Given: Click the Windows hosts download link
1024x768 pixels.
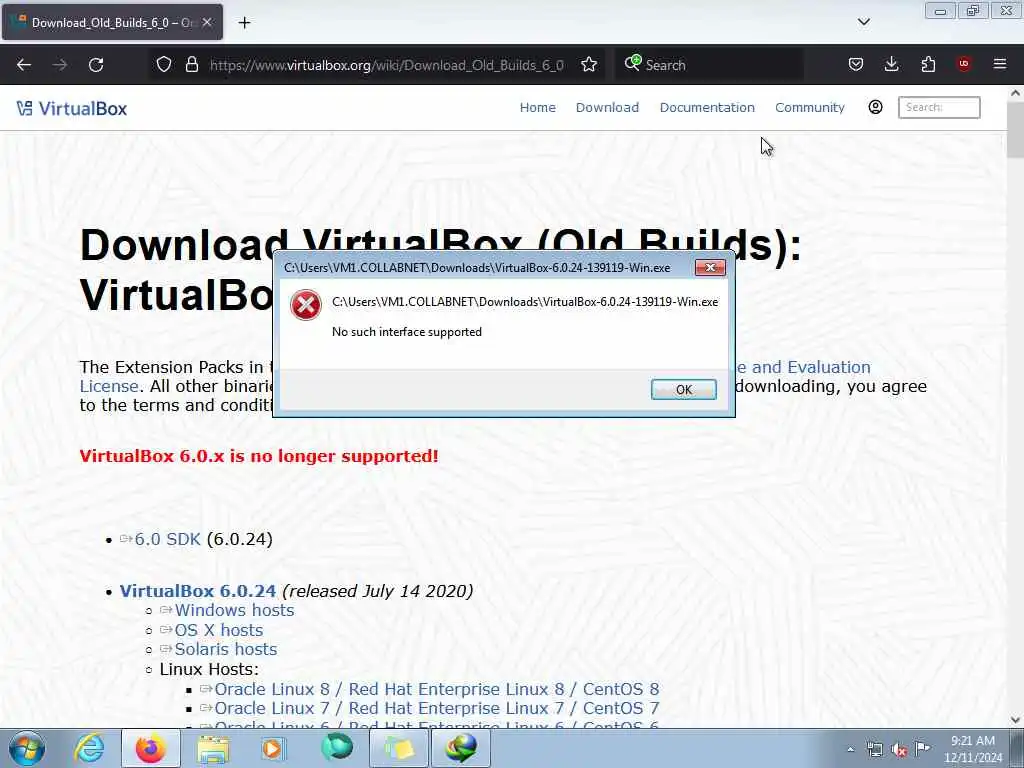Looking at the screenshot, I should pyautogui.click(x=234, y=610).
